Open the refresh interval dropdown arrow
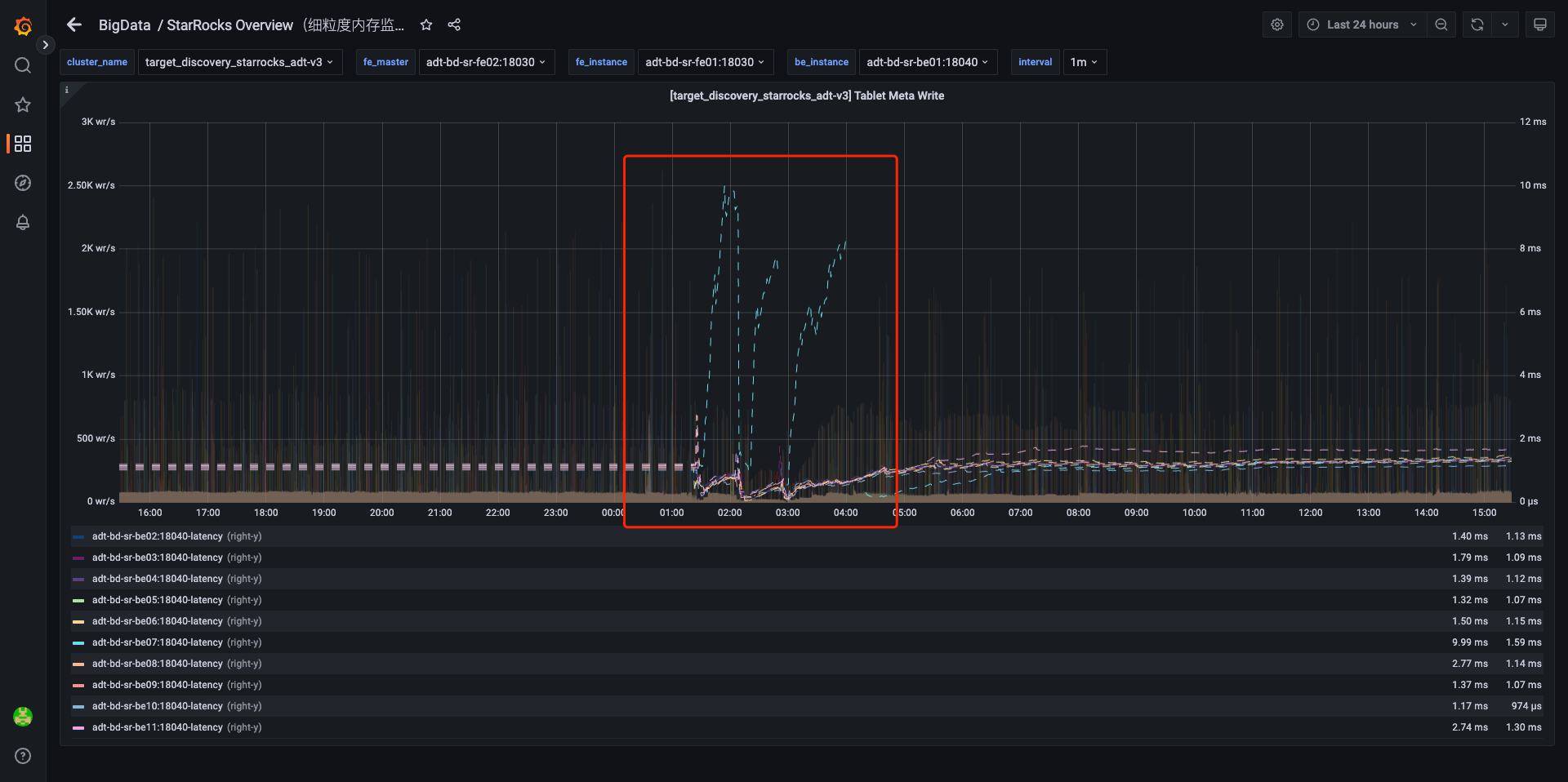1568x782 pixels. point(1505,24)
